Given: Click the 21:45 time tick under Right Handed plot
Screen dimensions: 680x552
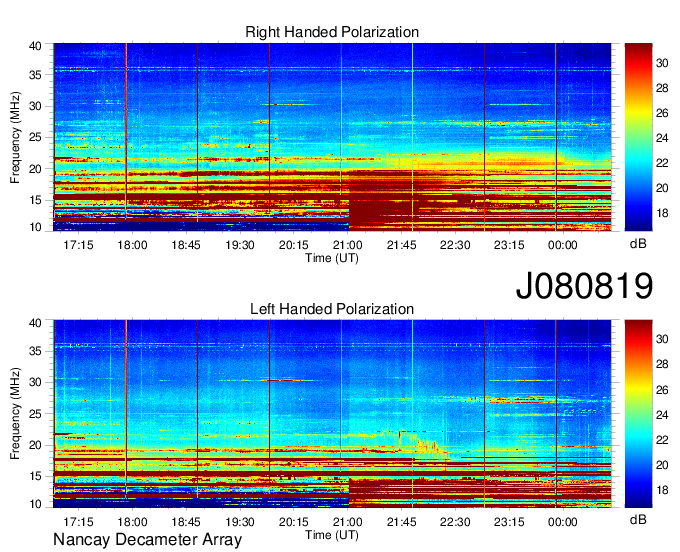Looking at the screenshot, I should pyautogui.click(x=401, y=245).
